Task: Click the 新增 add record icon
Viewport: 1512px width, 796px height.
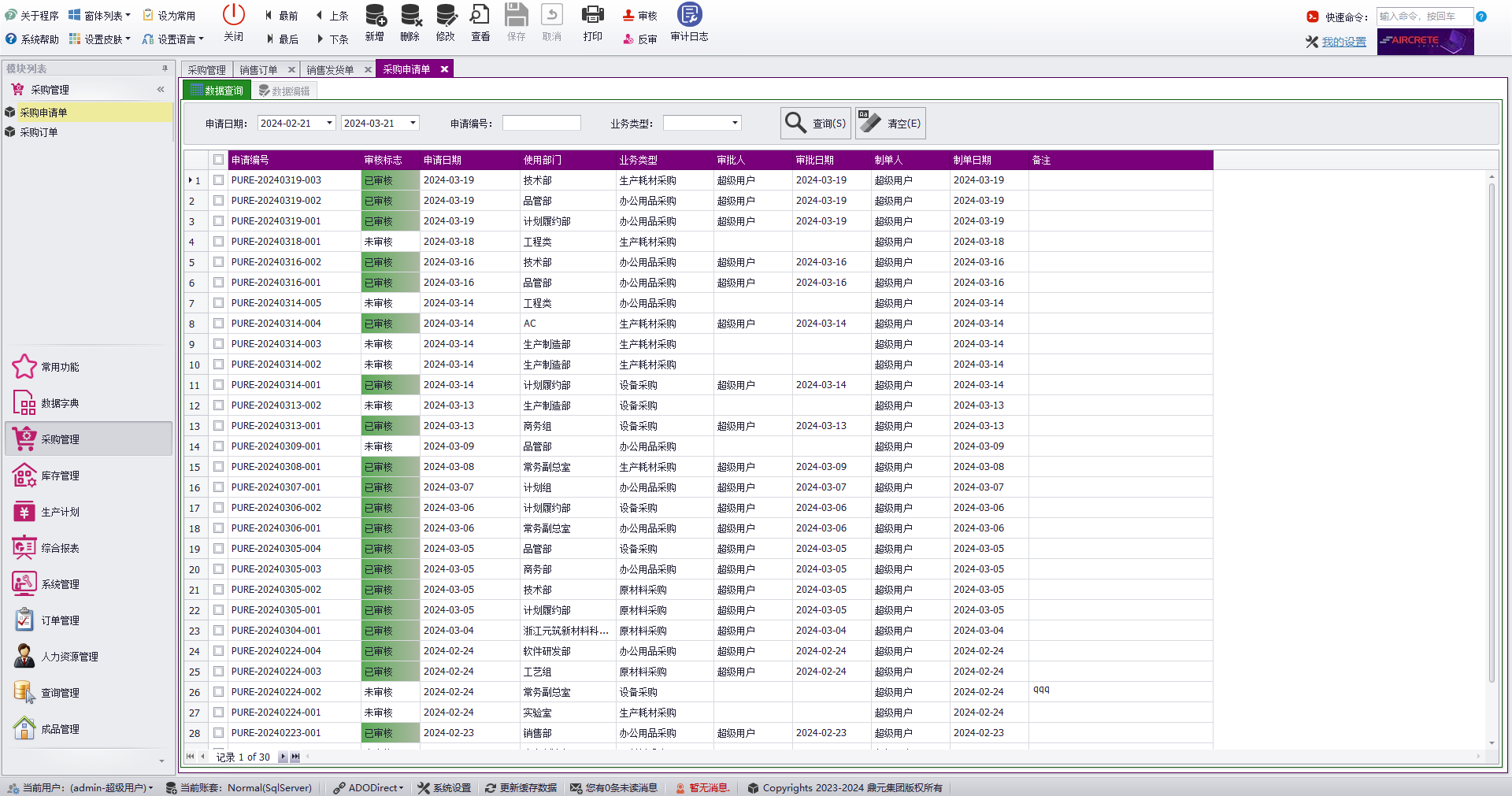Action: click(x=375, y=16)
